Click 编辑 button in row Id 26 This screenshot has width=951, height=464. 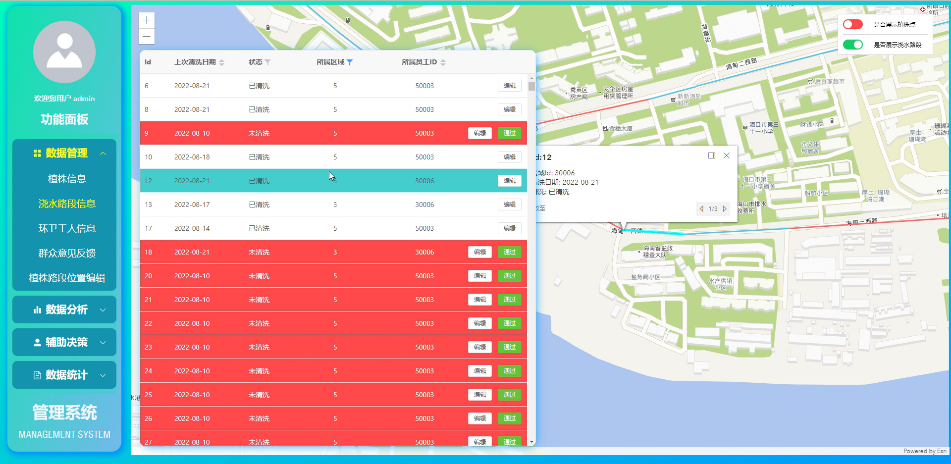[x=480, y=419]
